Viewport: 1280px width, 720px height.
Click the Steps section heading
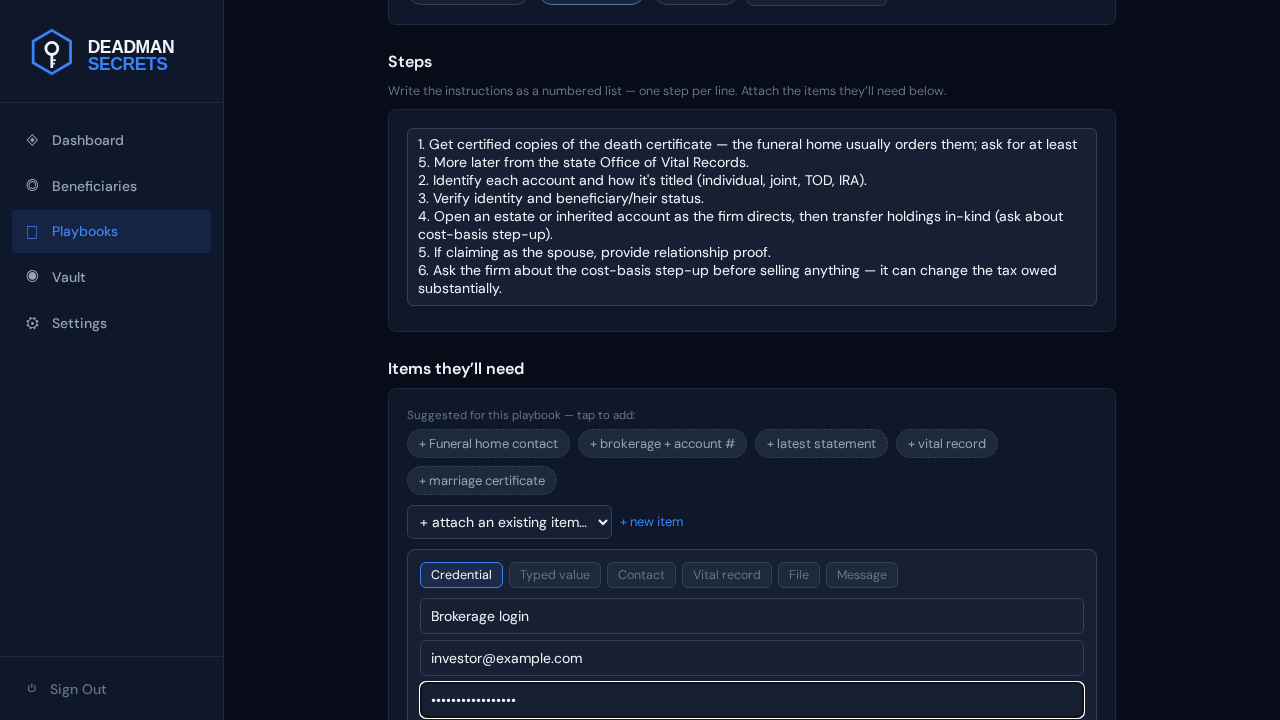tap(410, 62)
